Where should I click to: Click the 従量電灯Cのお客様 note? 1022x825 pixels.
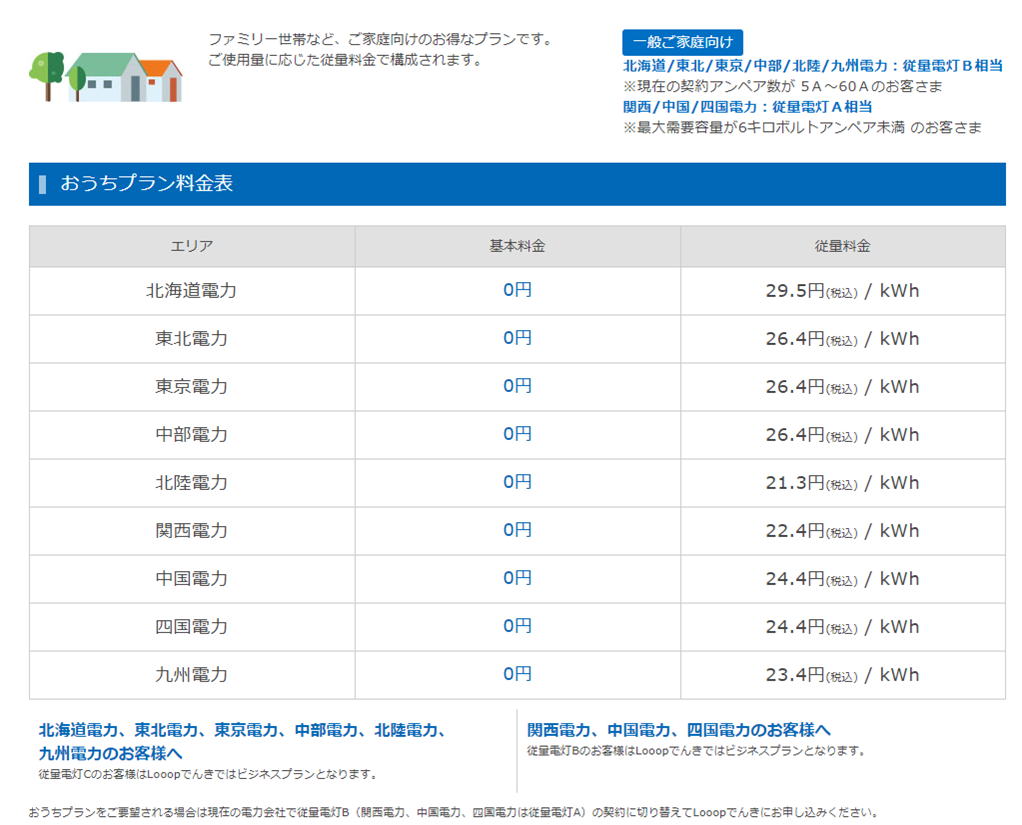coord(208,774)
